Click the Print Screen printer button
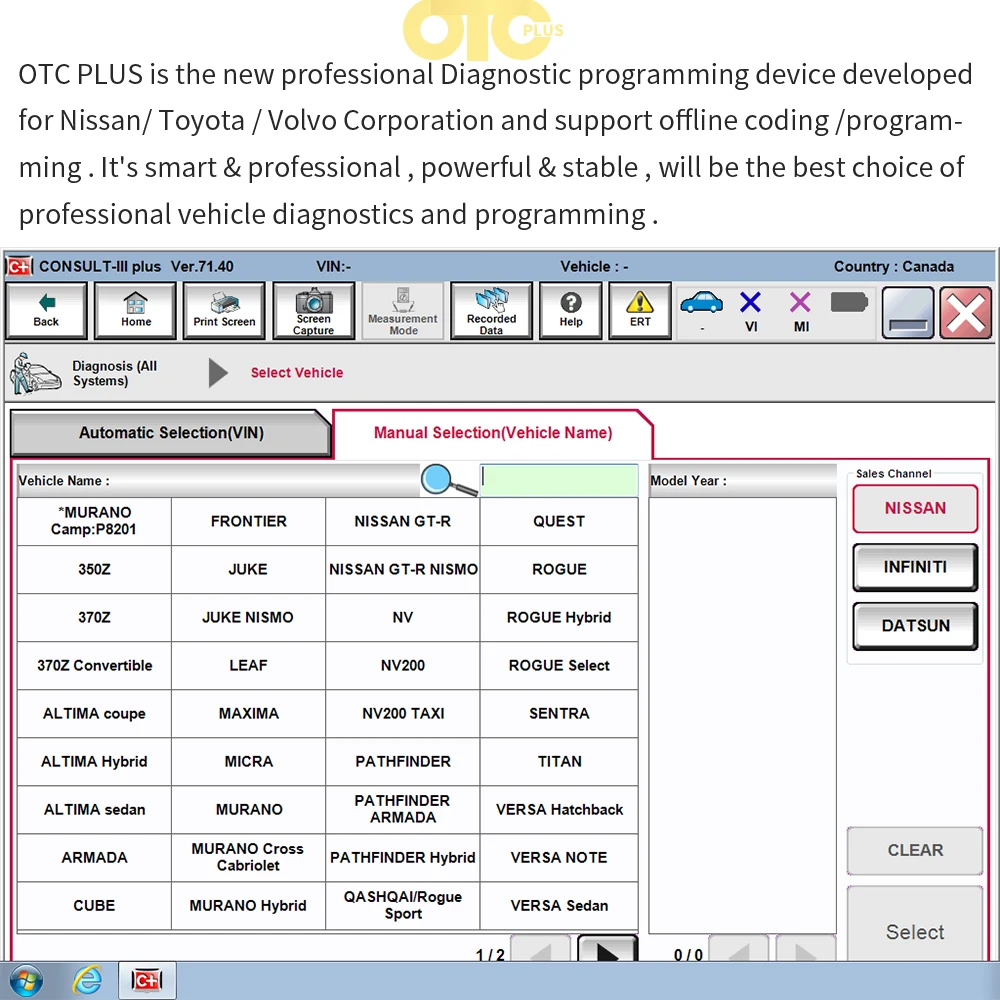This screenshot has width=1000, height=1000. 224,311
